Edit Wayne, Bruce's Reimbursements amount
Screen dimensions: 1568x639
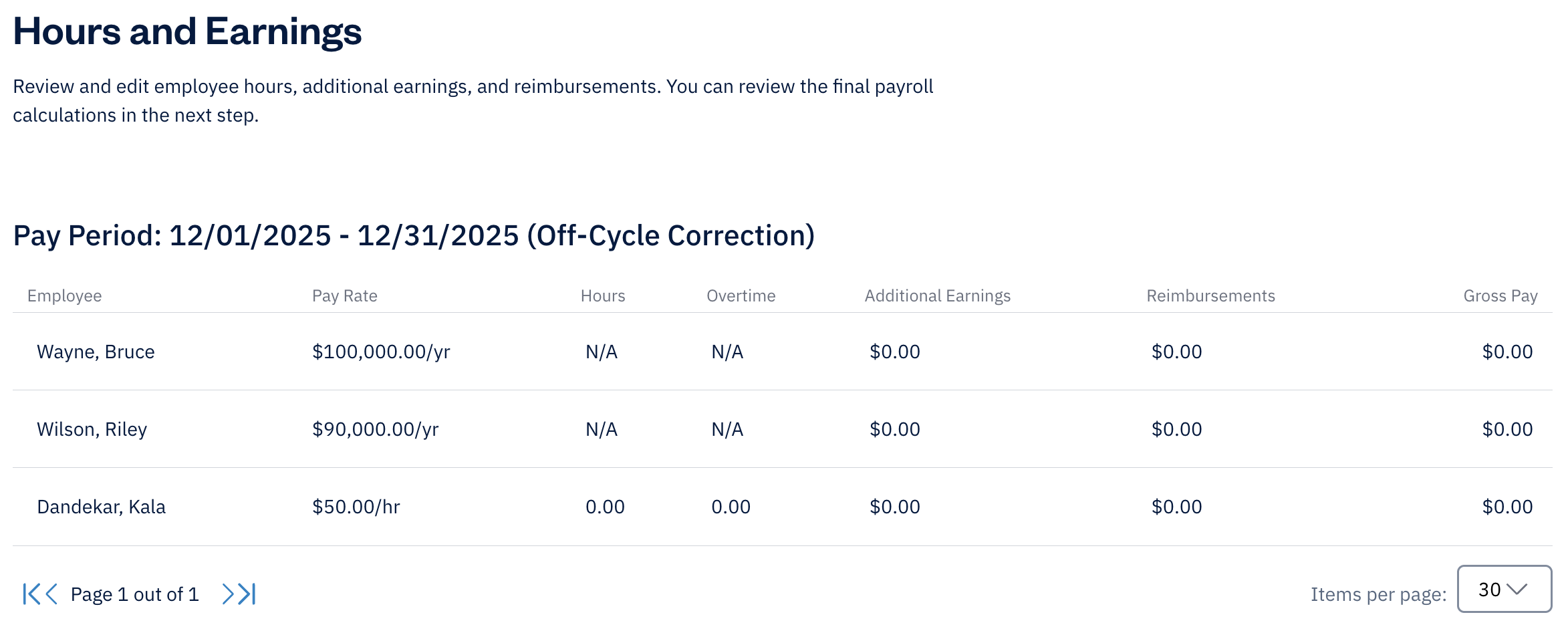(x=1176, y=352)
